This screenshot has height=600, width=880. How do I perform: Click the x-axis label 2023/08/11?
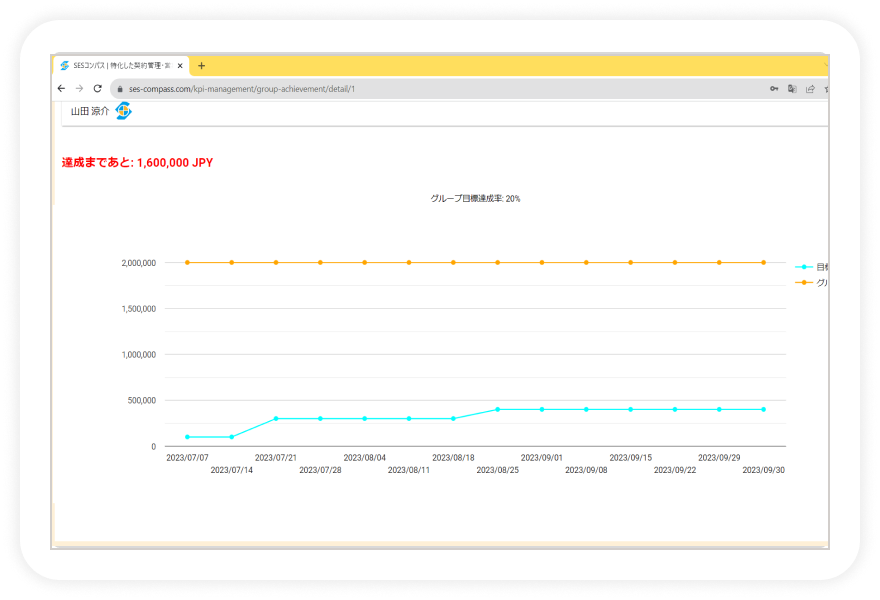tap(409, 470)
